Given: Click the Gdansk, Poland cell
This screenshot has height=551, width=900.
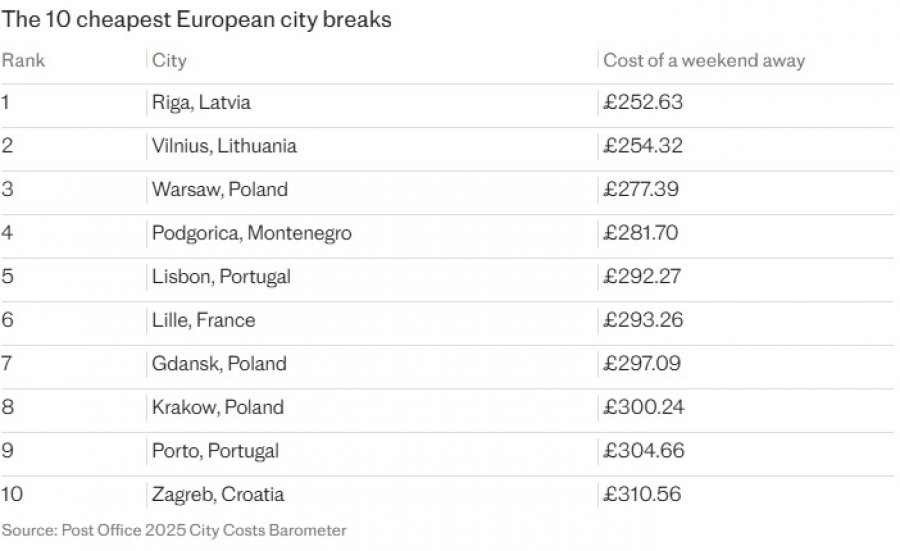Looking at the screenshot, I should tap(219, 363).
